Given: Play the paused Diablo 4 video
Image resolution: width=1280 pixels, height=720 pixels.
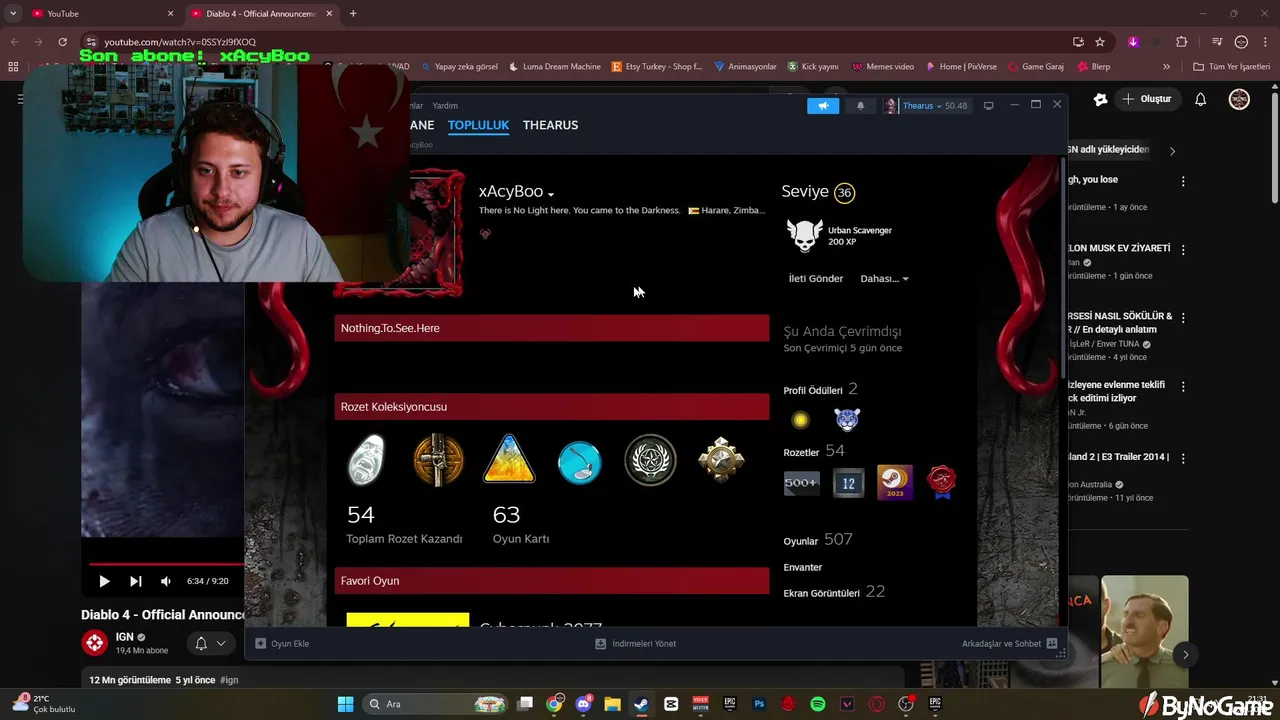Looking at the screenshot, I should point(104,581).
